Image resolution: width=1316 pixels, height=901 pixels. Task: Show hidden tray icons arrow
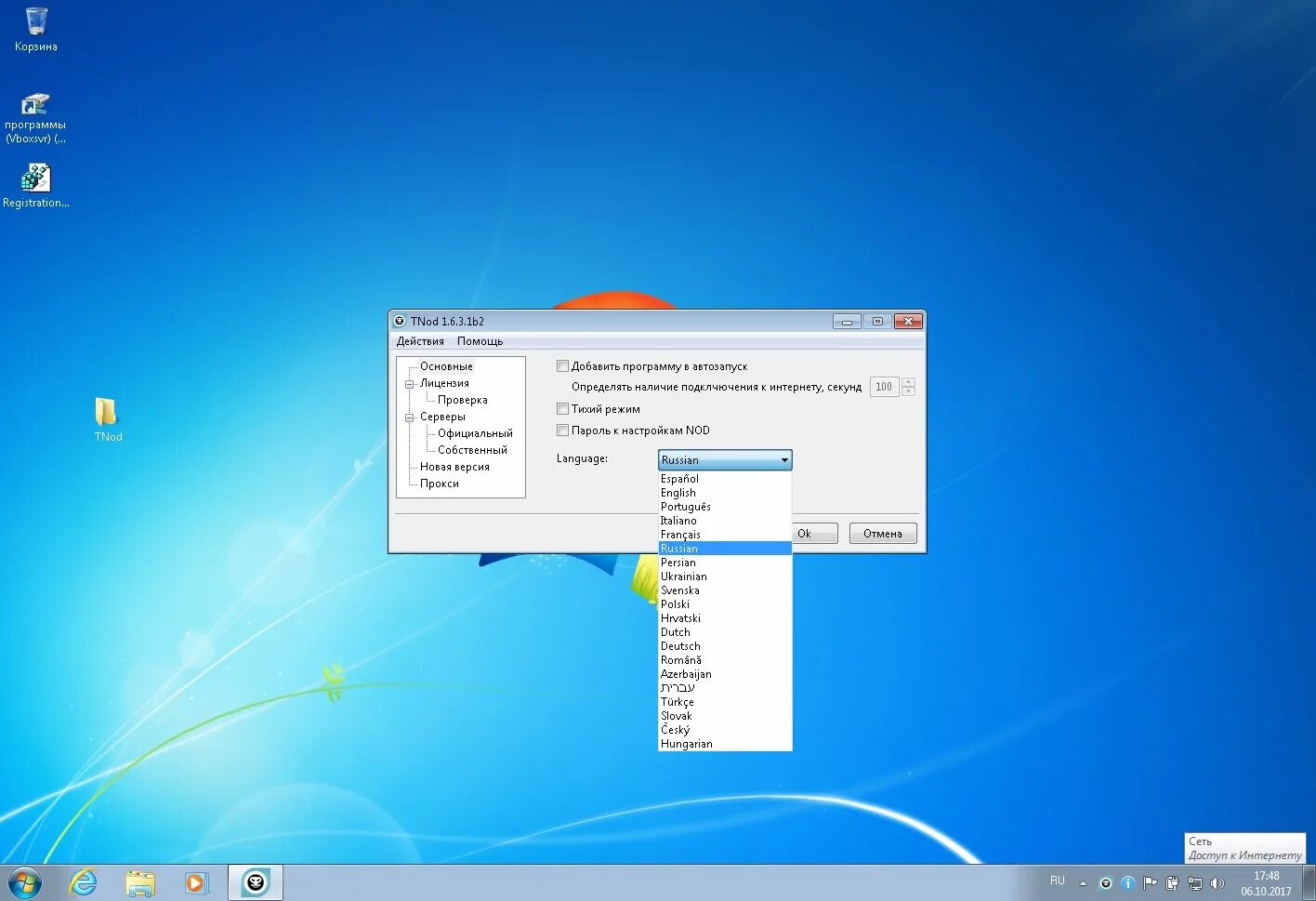(1083, 883)
